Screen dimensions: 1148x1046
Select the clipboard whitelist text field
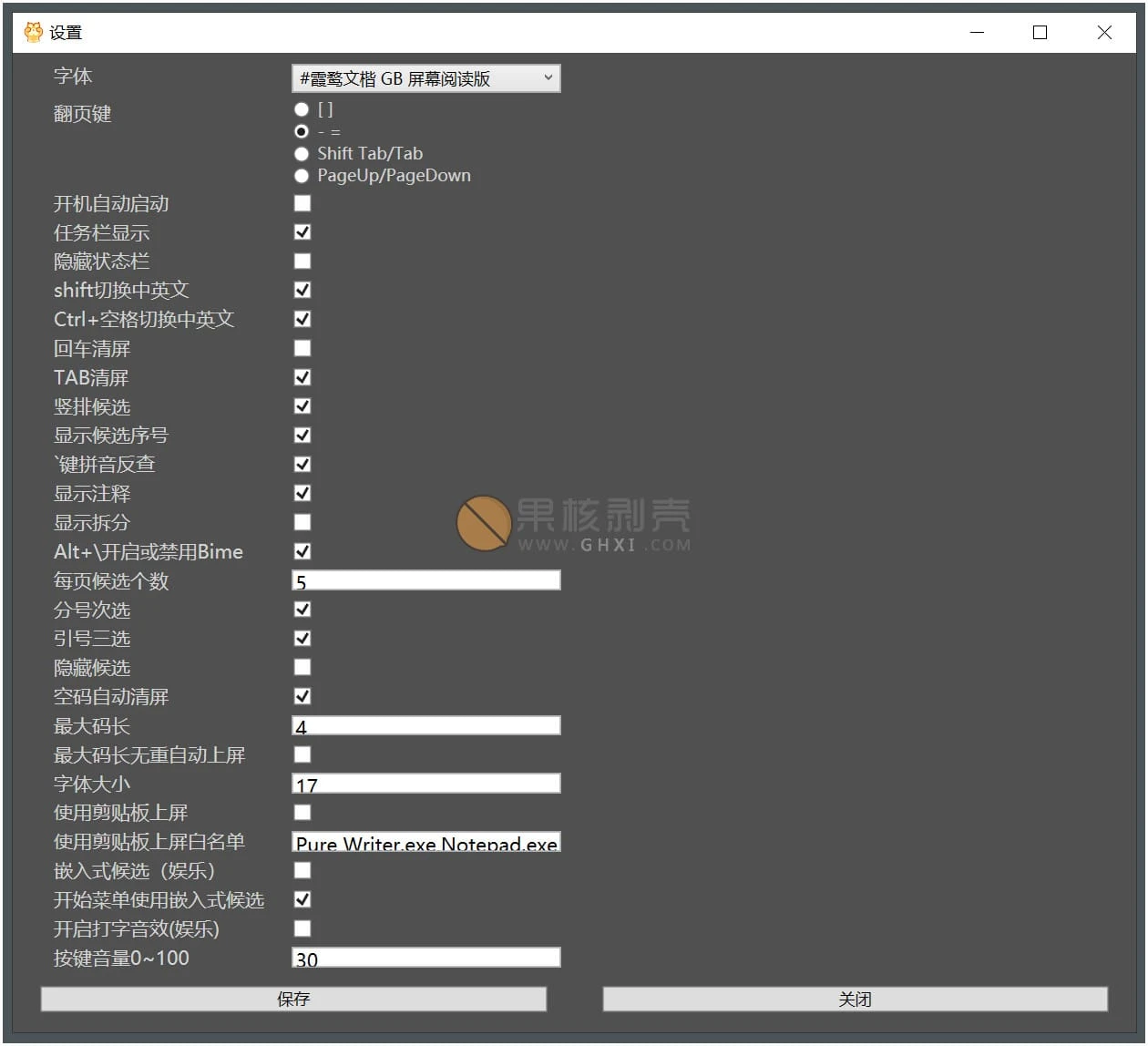click(x=425, y=841)
